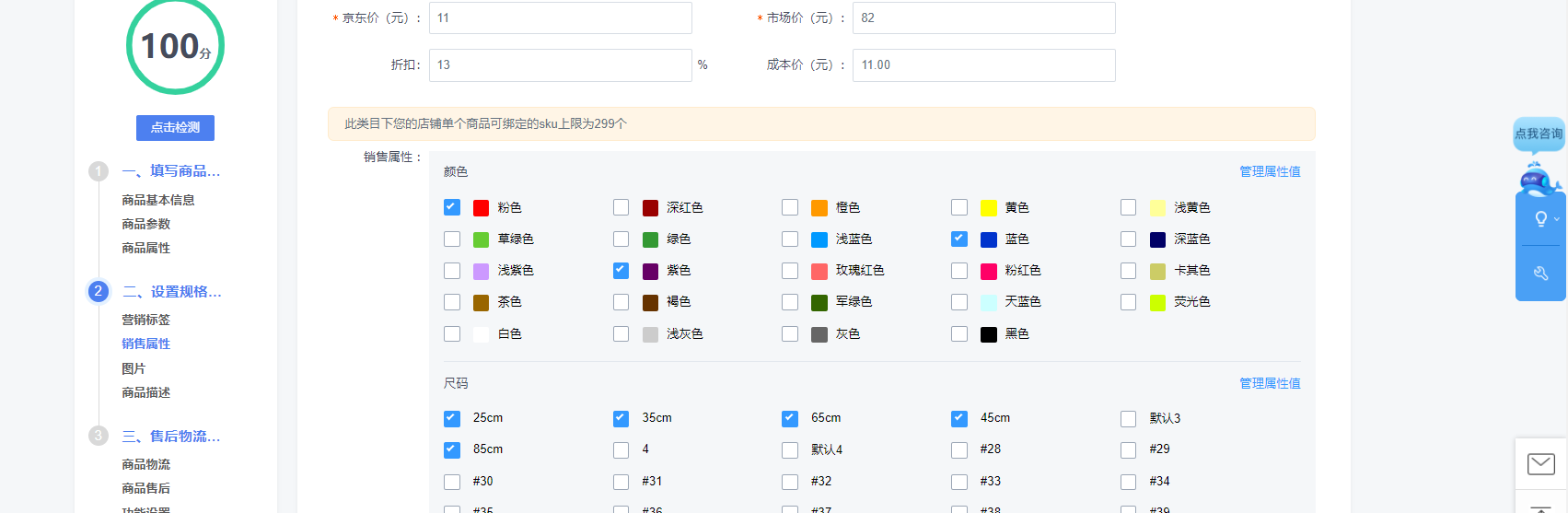Expand the dropdown arrow beside the lightbulb

[1557, 219]
